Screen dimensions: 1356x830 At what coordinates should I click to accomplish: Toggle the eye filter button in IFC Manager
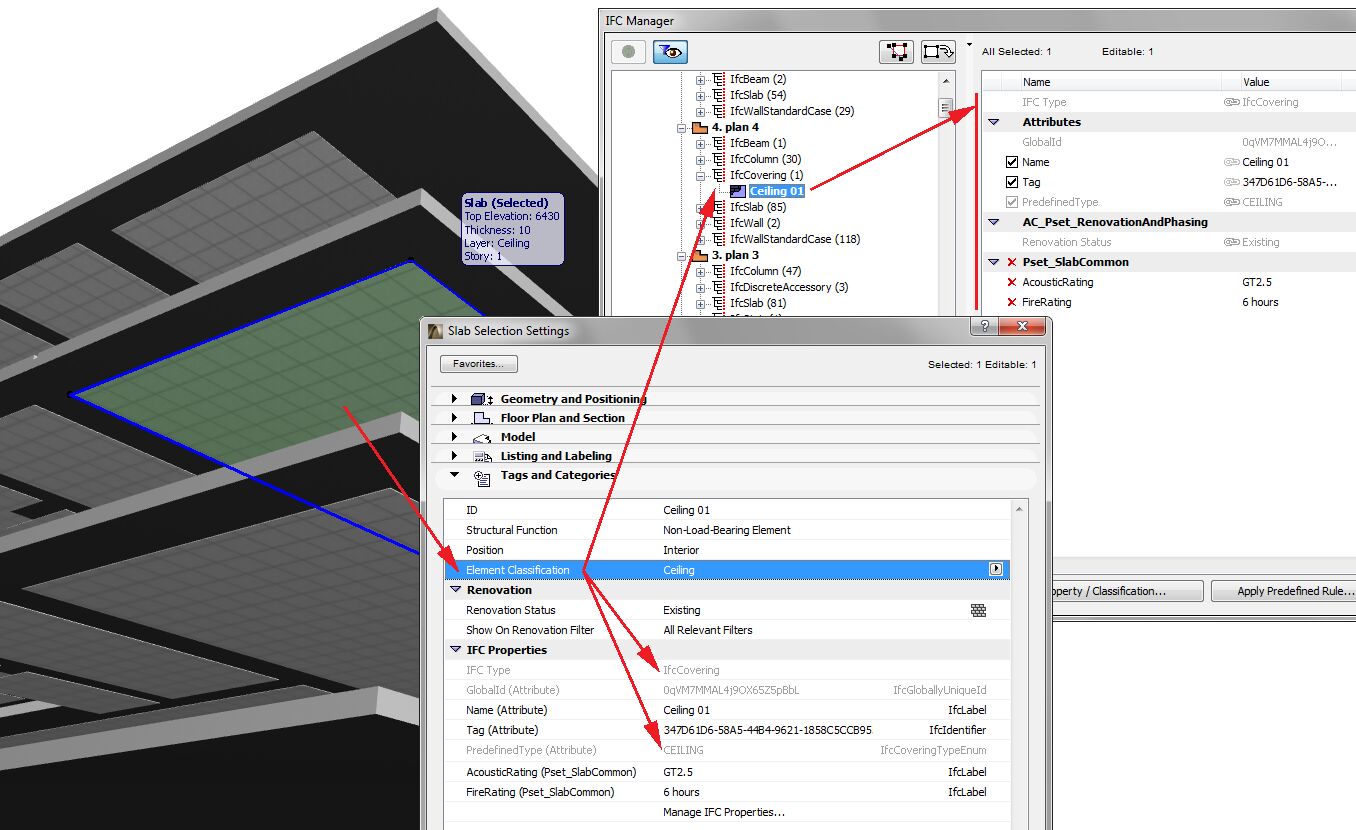[670, 52]
